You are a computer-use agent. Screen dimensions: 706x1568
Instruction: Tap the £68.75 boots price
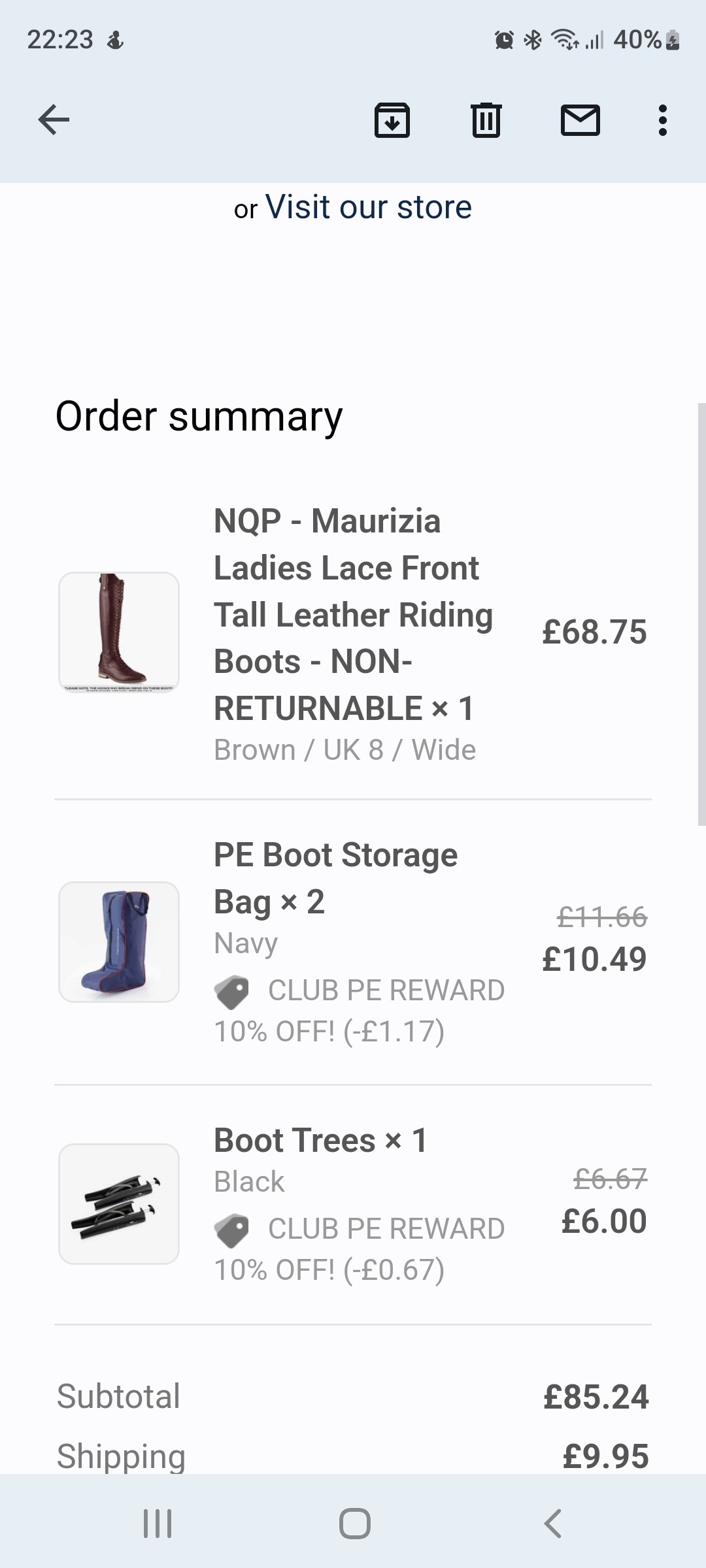(x=594, y=632)
